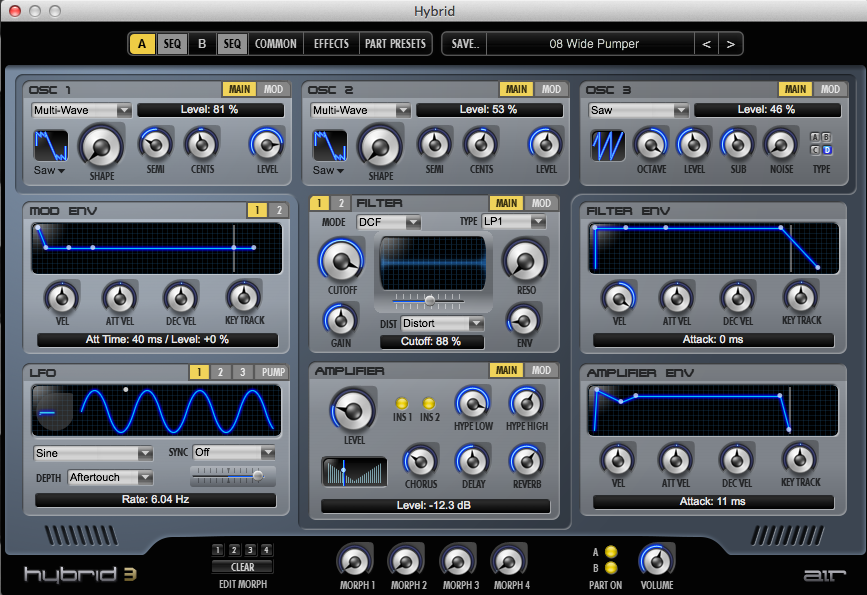Switch to part B tab
867x595 pixels.
pyautogui.click(x=202, y=44)
